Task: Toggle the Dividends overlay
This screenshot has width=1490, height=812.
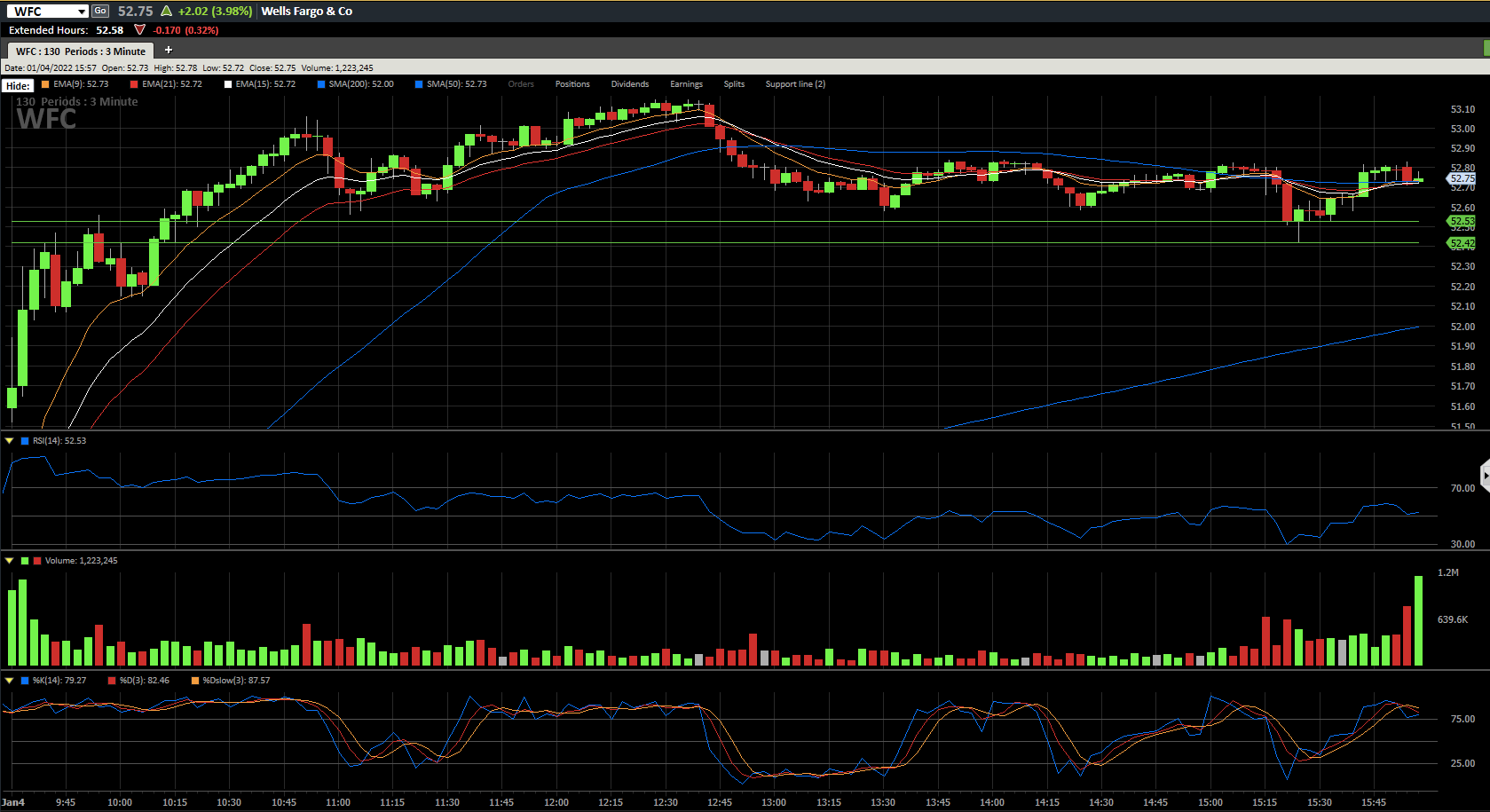Action: [x=630, y=84]
